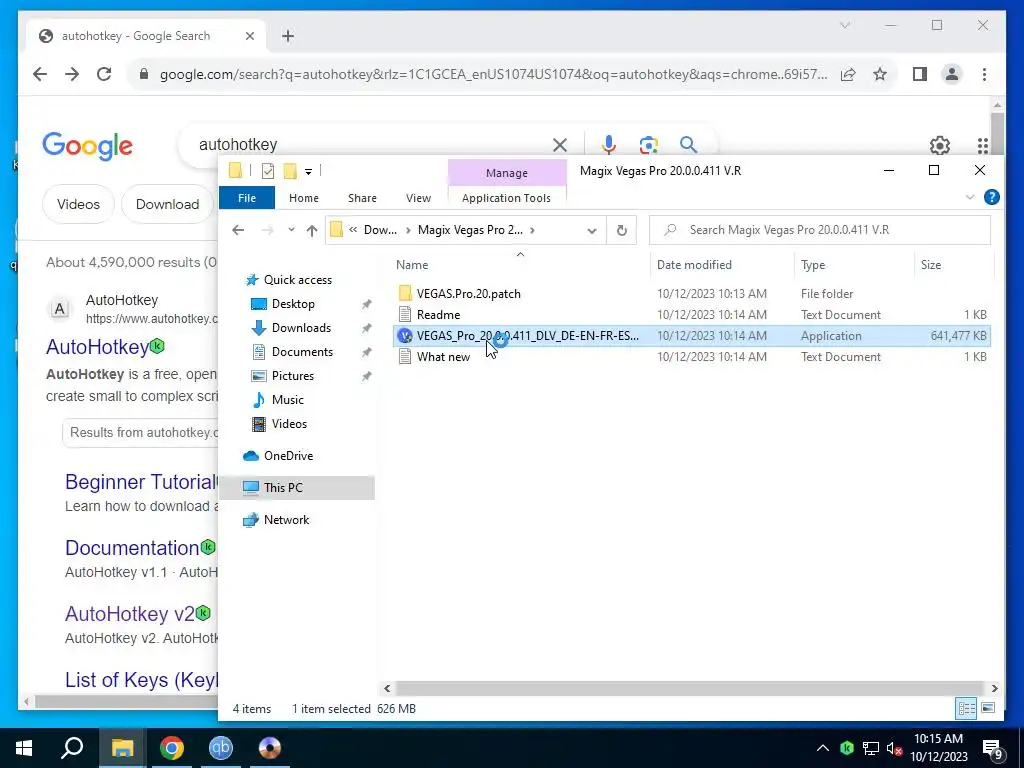1024x768 pixels.
Task: Open Google quick settings gear
Action: [939, 145]
